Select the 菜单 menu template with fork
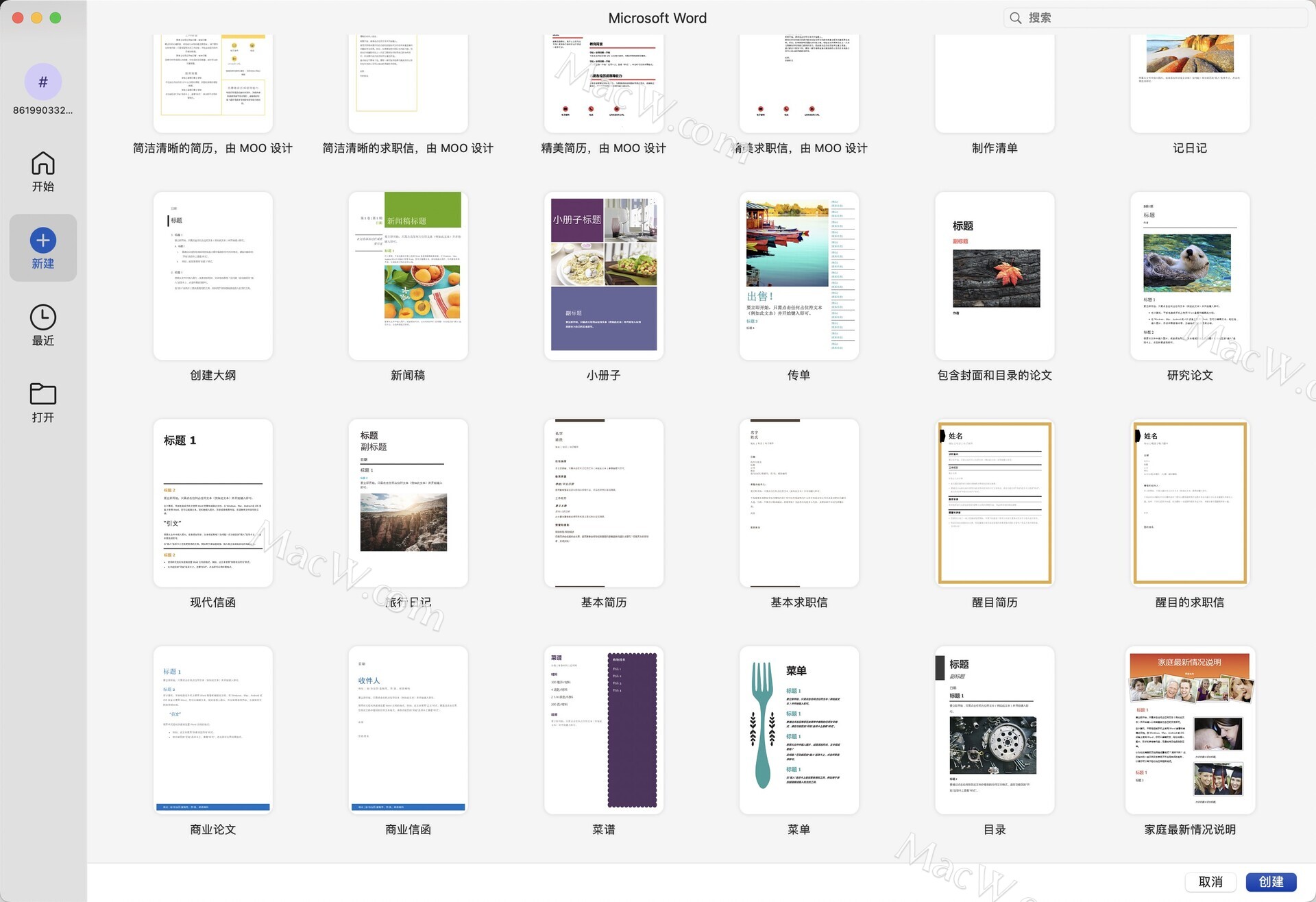This screenshot has width=1316, height=902. (799, 730)
